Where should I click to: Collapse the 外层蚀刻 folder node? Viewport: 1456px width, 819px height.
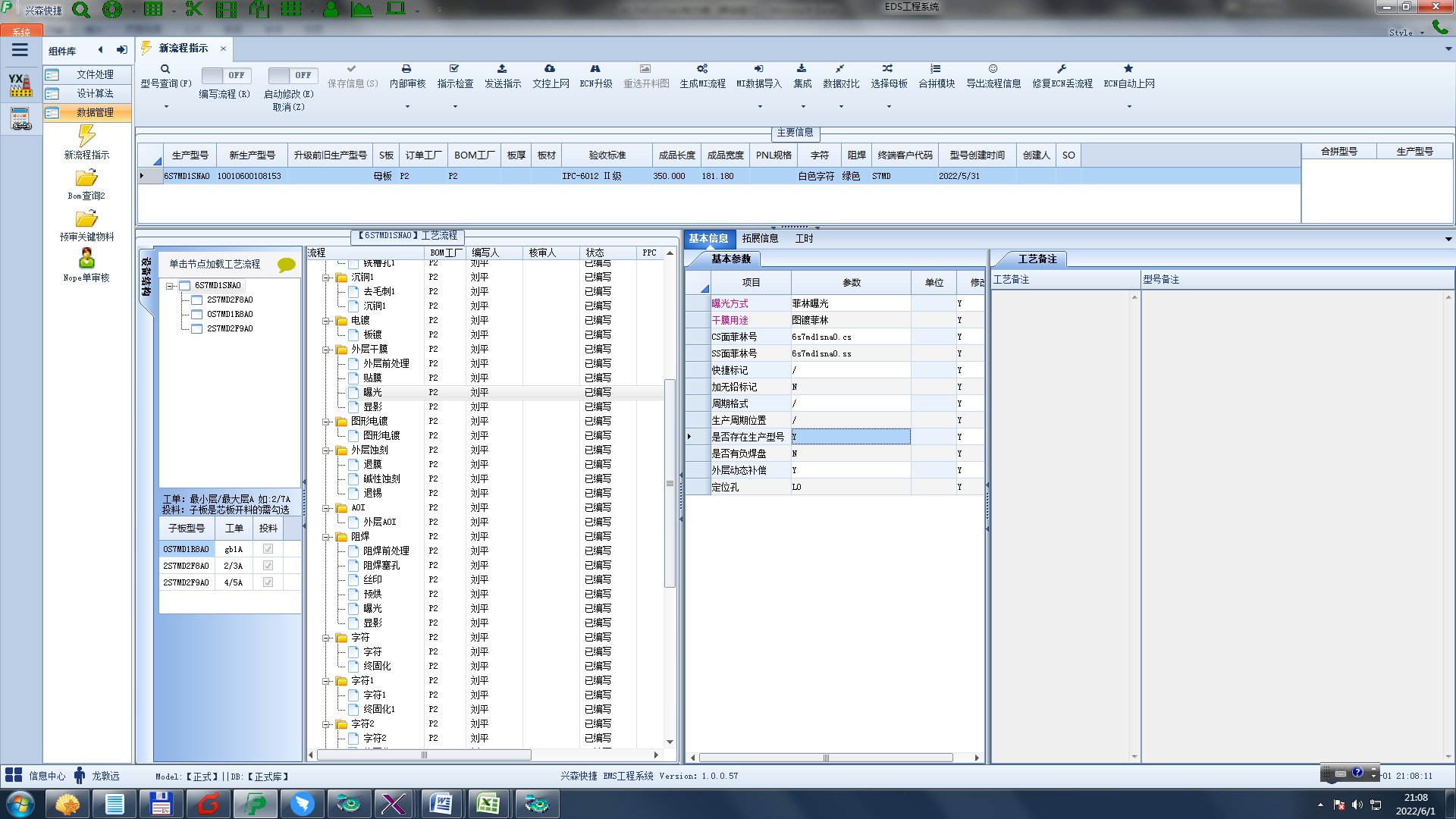click(326, 450)
